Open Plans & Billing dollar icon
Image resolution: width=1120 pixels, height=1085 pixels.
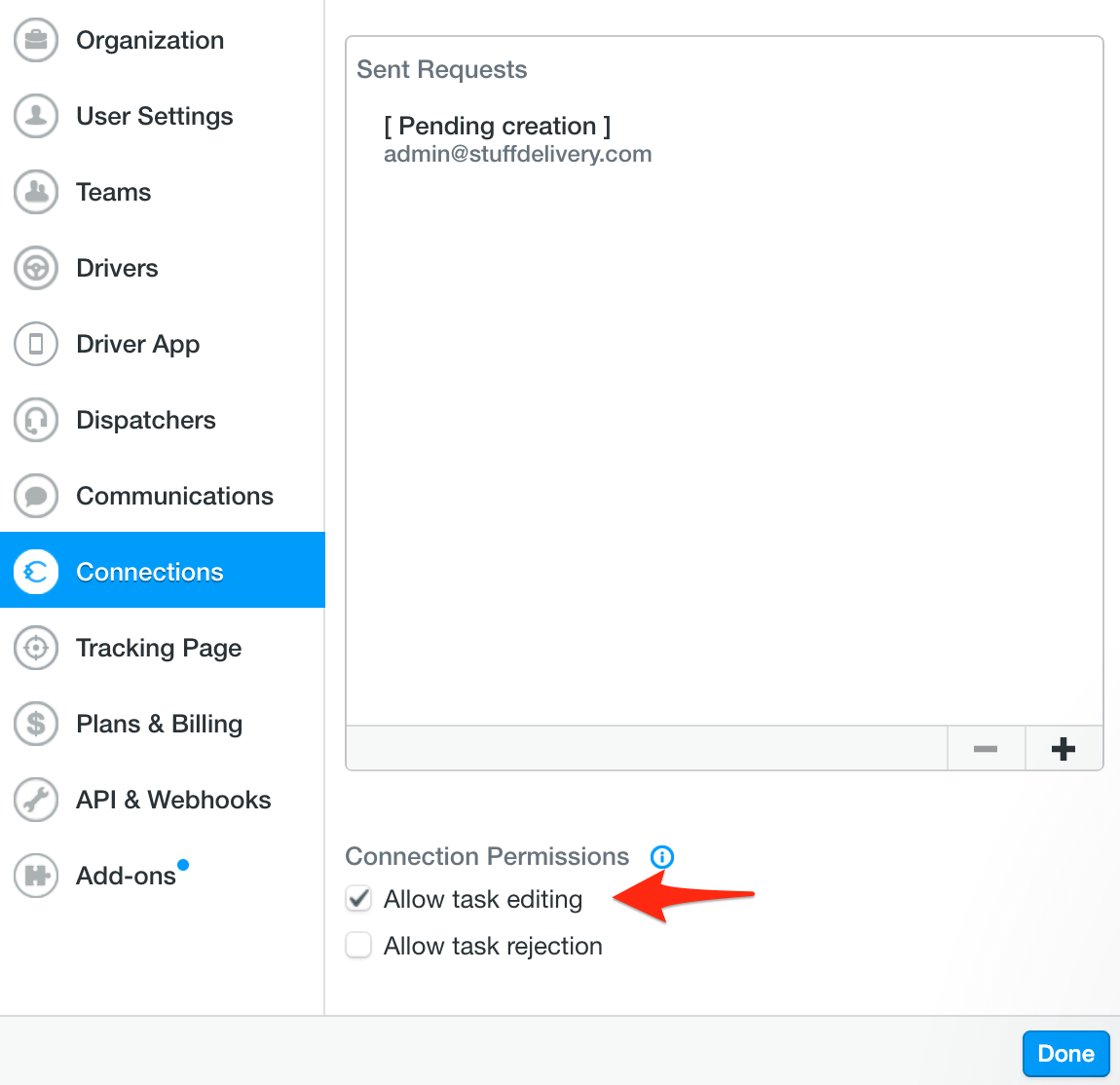36,724
